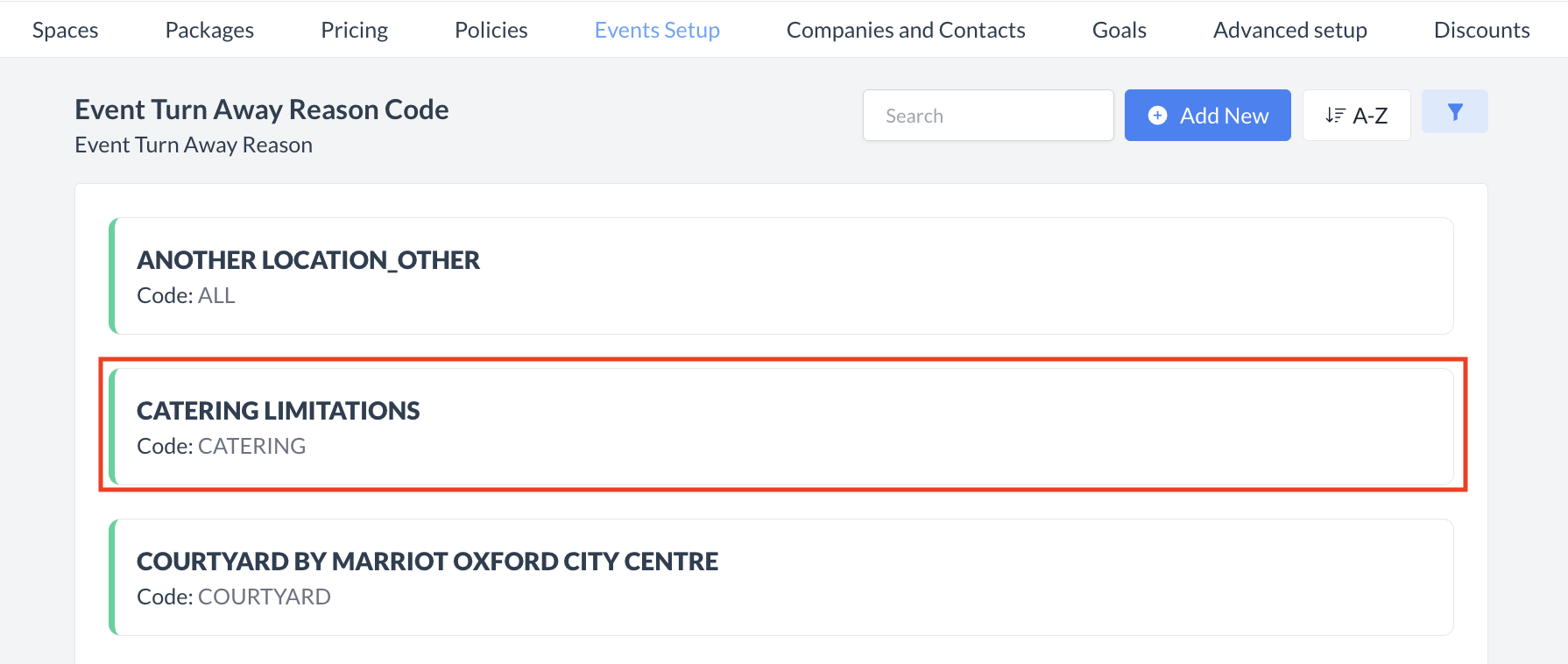This screenshot has height=664, width=1568.
Task: Open the COURTYARD BY MARRIOT OXFORD card
Action: [782, 577]
